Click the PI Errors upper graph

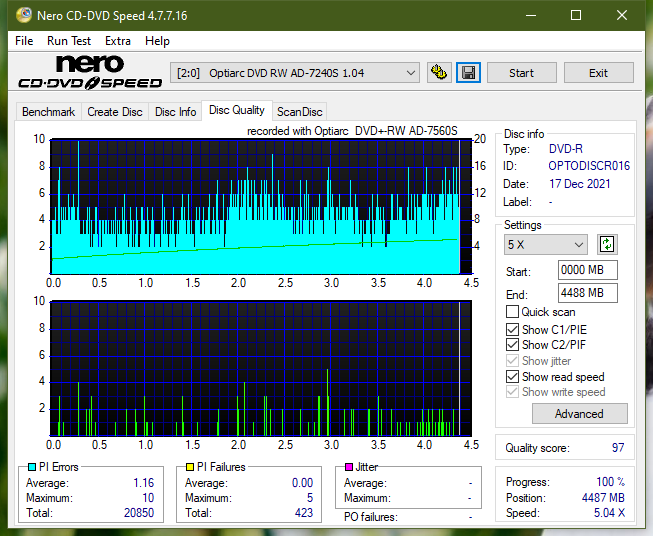[261, 207]
